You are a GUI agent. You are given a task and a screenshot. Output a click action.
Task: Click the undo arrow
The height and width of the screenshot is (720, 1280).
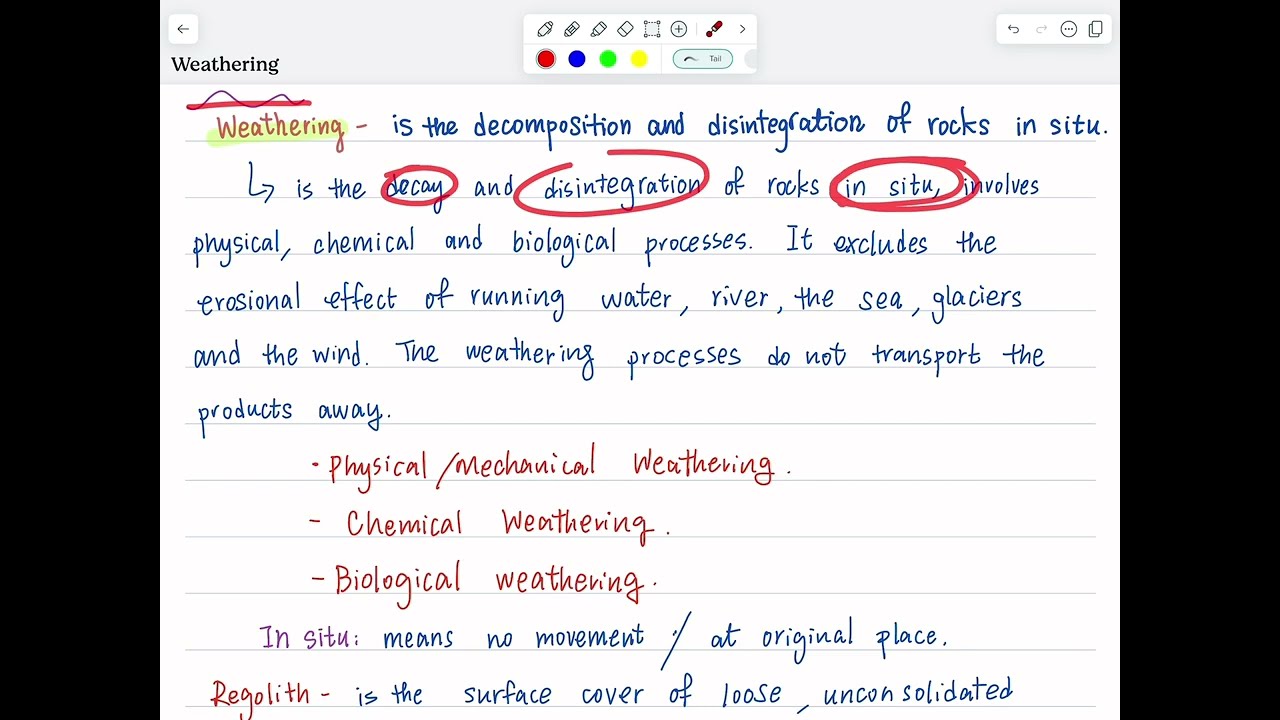point(1013,29)
